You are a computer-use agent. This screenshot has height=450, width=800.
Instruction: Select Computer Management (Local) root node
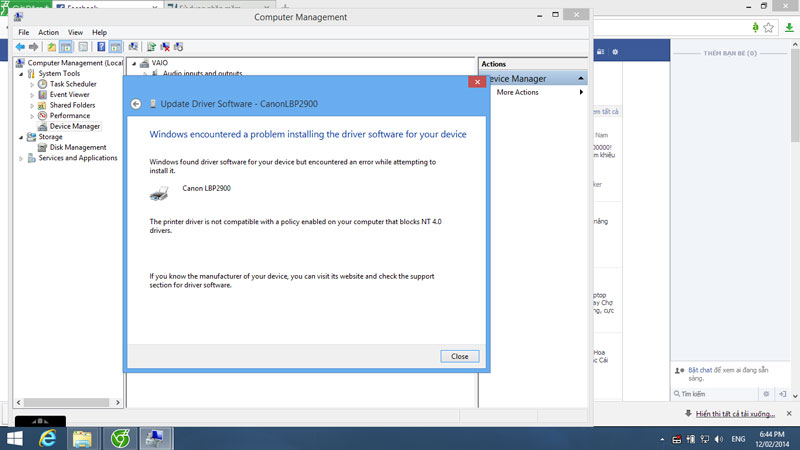point(75,63)
